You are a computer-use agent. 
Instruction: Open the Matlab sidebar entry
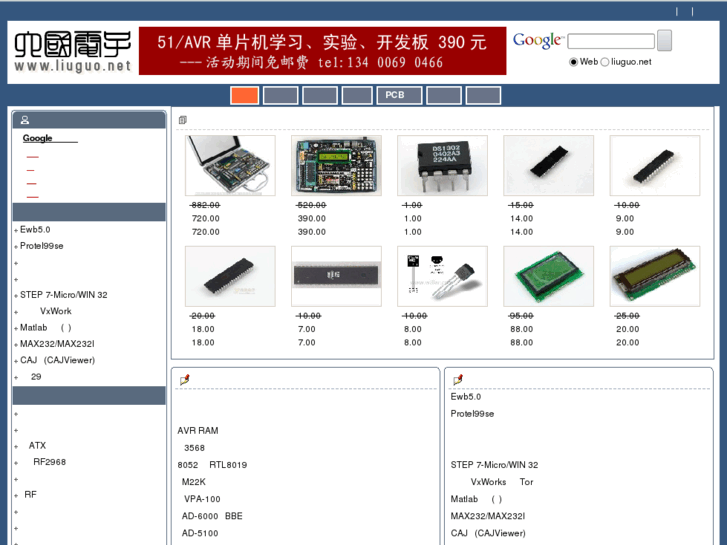[45, 327]
